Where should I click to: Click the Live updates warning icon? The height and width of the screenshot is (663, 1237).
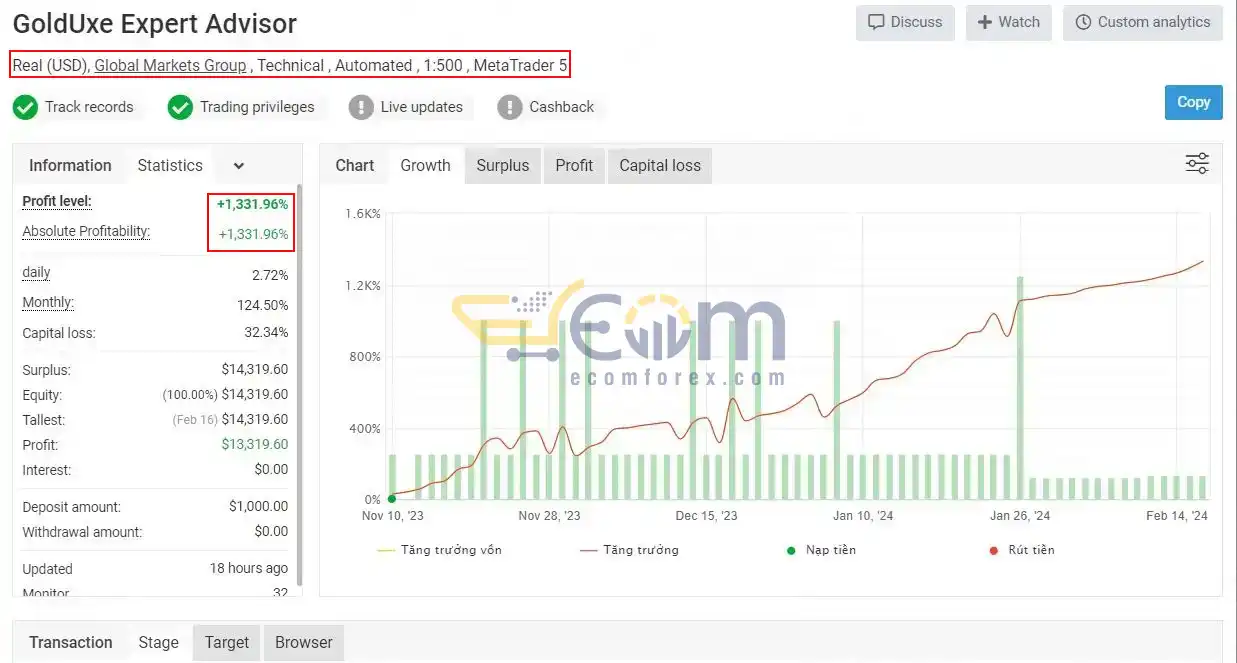click(361, 107)
